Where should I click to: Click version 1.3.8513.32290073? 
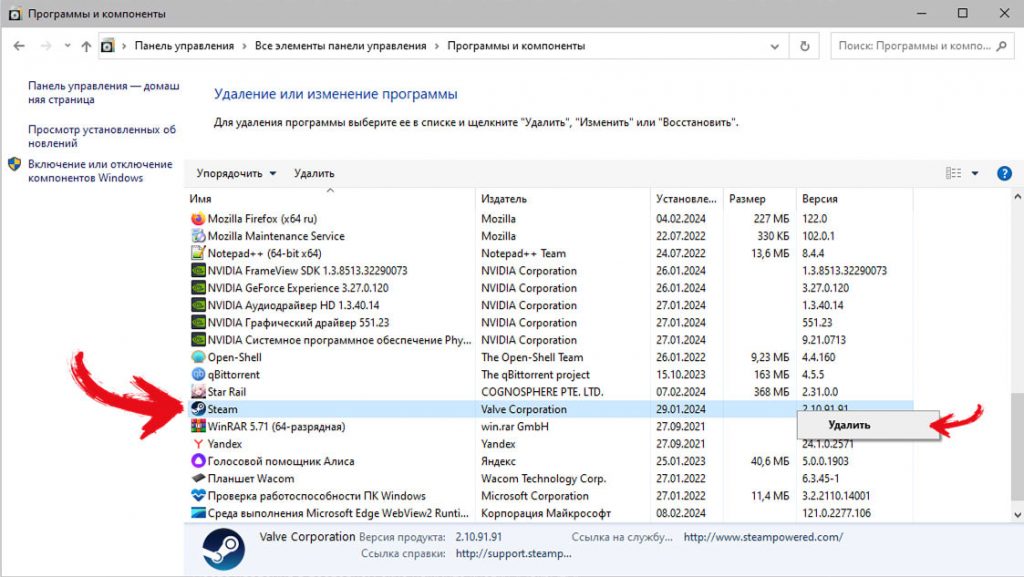[844, 270]
